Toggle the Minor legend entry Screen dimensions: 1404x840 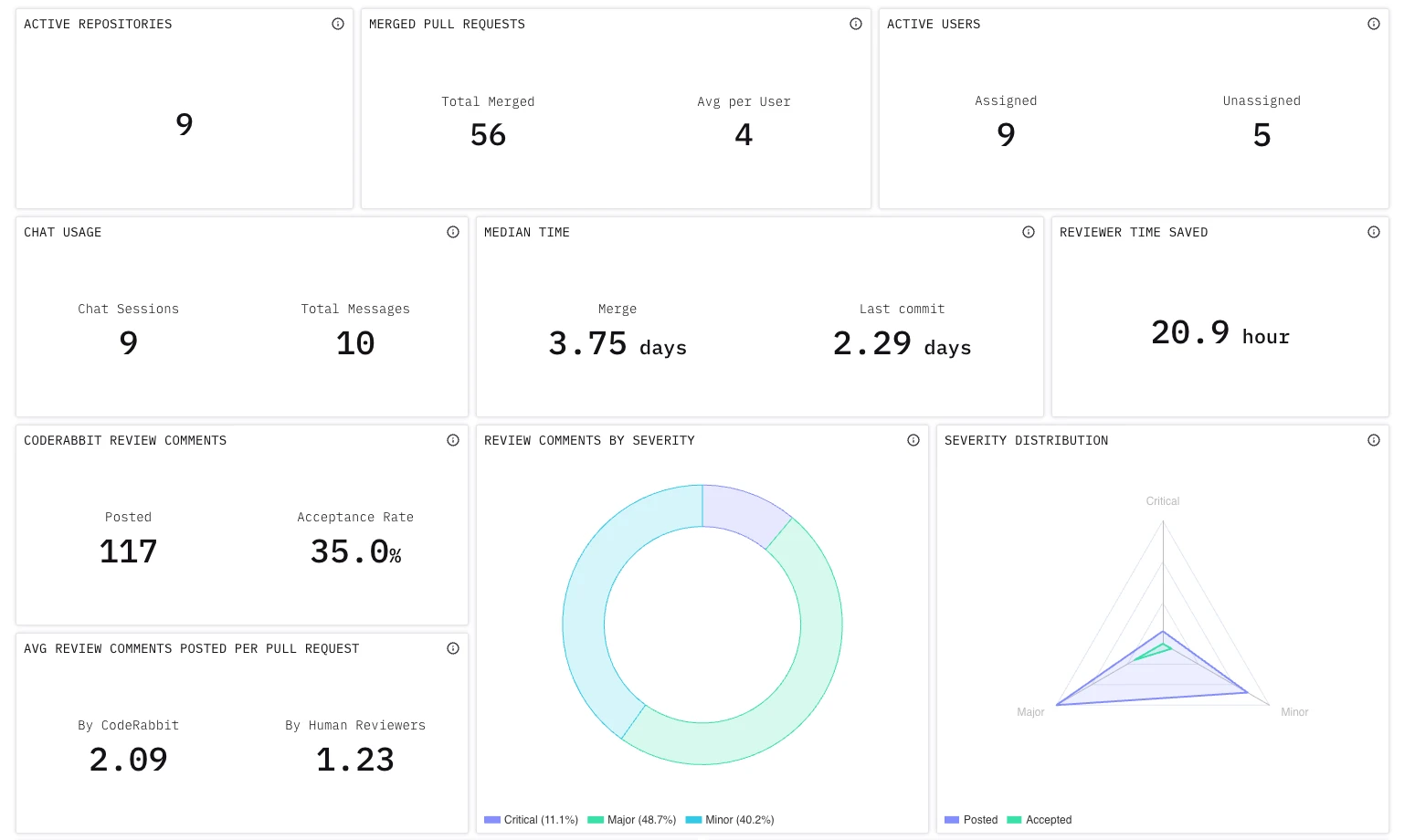[x=729, y=820]
